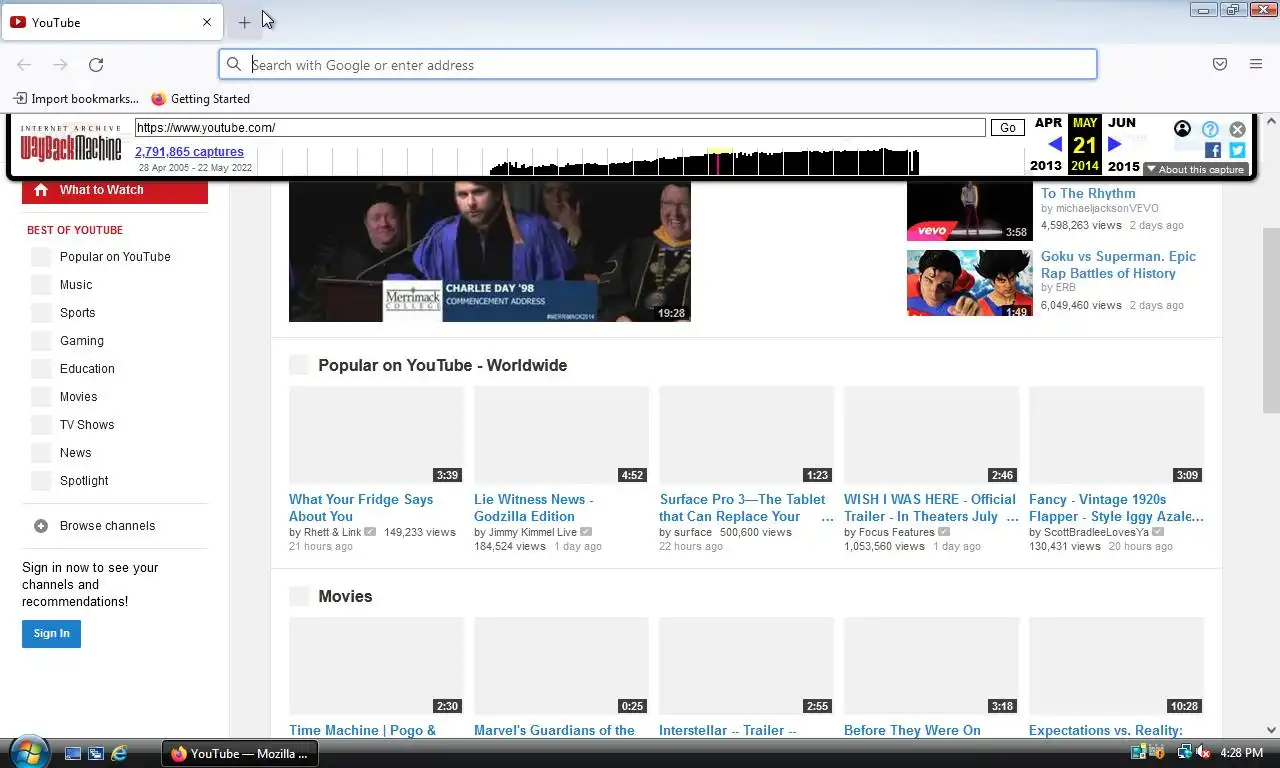The width and height of the screenshot is (1280, 768).
Task: Open Interstellar Trailer video title
Action: point(728,731)
